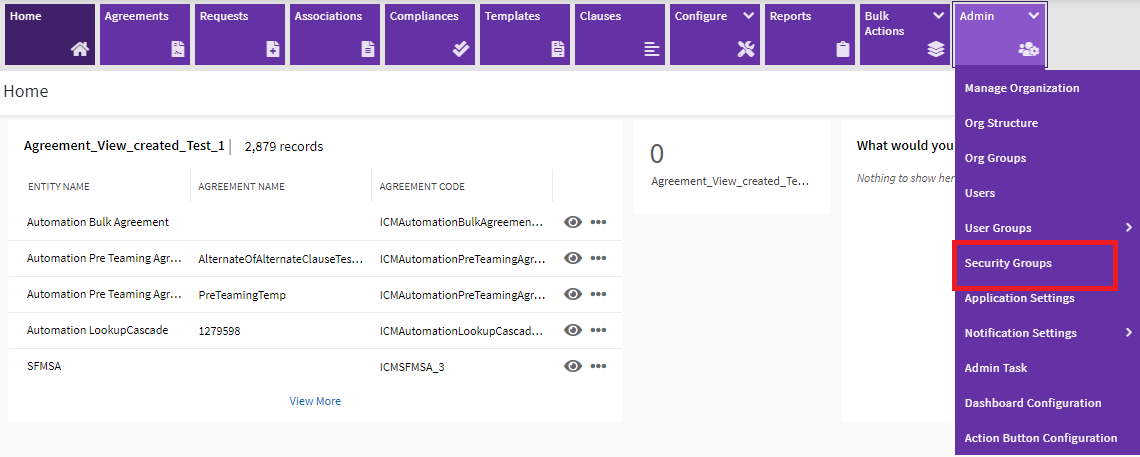Viewport: 1140px width, 457px height.
Task: Expand the Configure dropdown menu
Action: (x=748, y=17)
